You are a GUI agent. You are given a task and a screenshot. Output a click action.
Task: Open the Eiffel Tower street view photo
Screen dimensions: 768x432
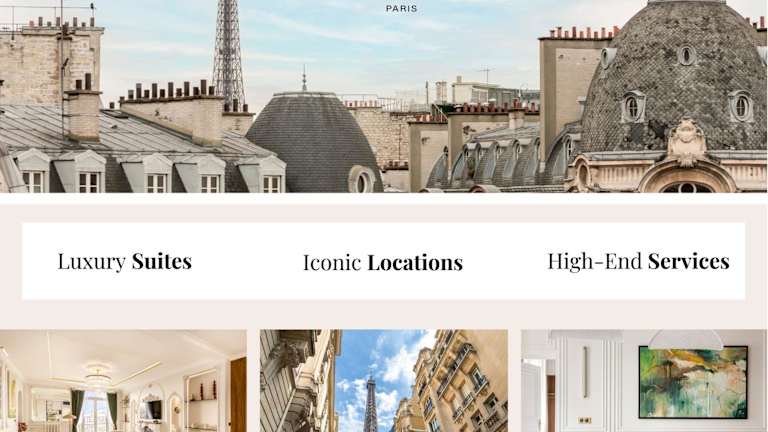pyautogui.click(x=384, y=381)
